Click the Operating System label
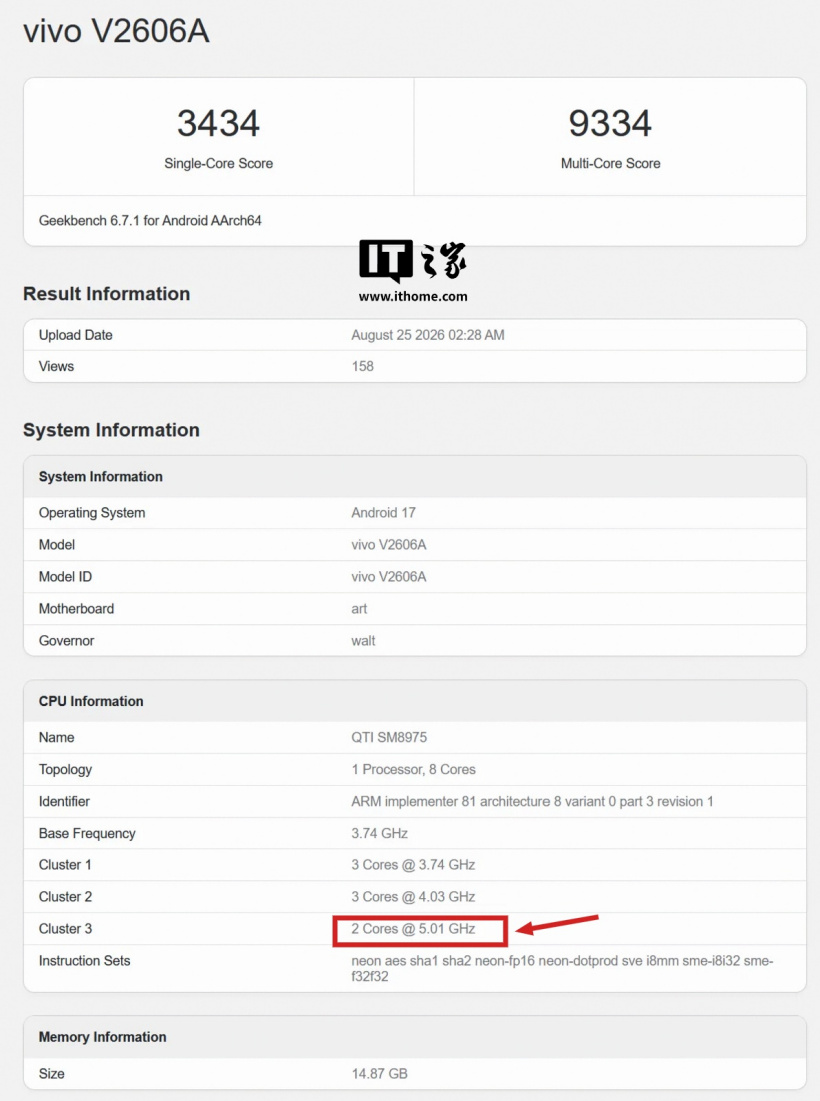Viewport: 820px width, 1101px height. coord(92,513)
